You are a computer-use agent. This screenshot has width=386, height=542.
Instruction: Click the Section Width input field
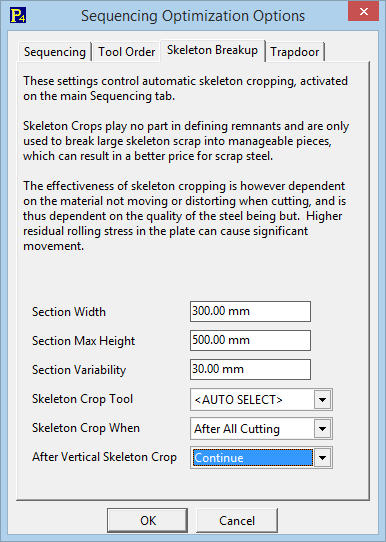coord(250,311)
